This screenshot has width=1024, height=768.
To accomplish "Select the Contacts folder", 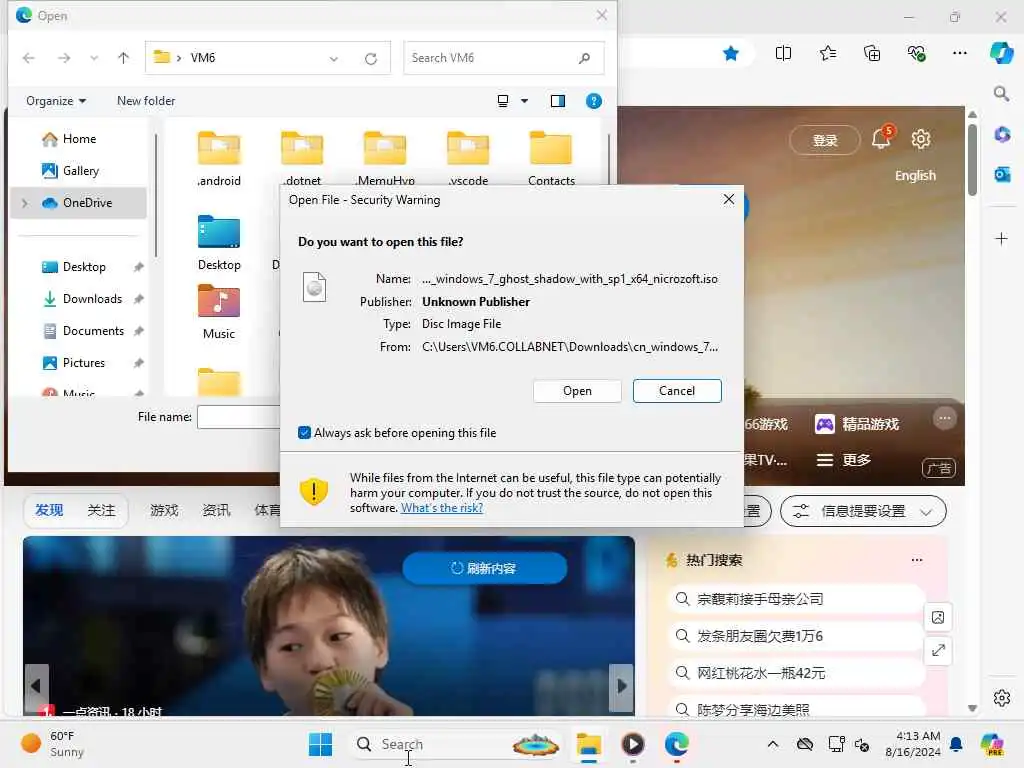I will (x=551, y=159).
